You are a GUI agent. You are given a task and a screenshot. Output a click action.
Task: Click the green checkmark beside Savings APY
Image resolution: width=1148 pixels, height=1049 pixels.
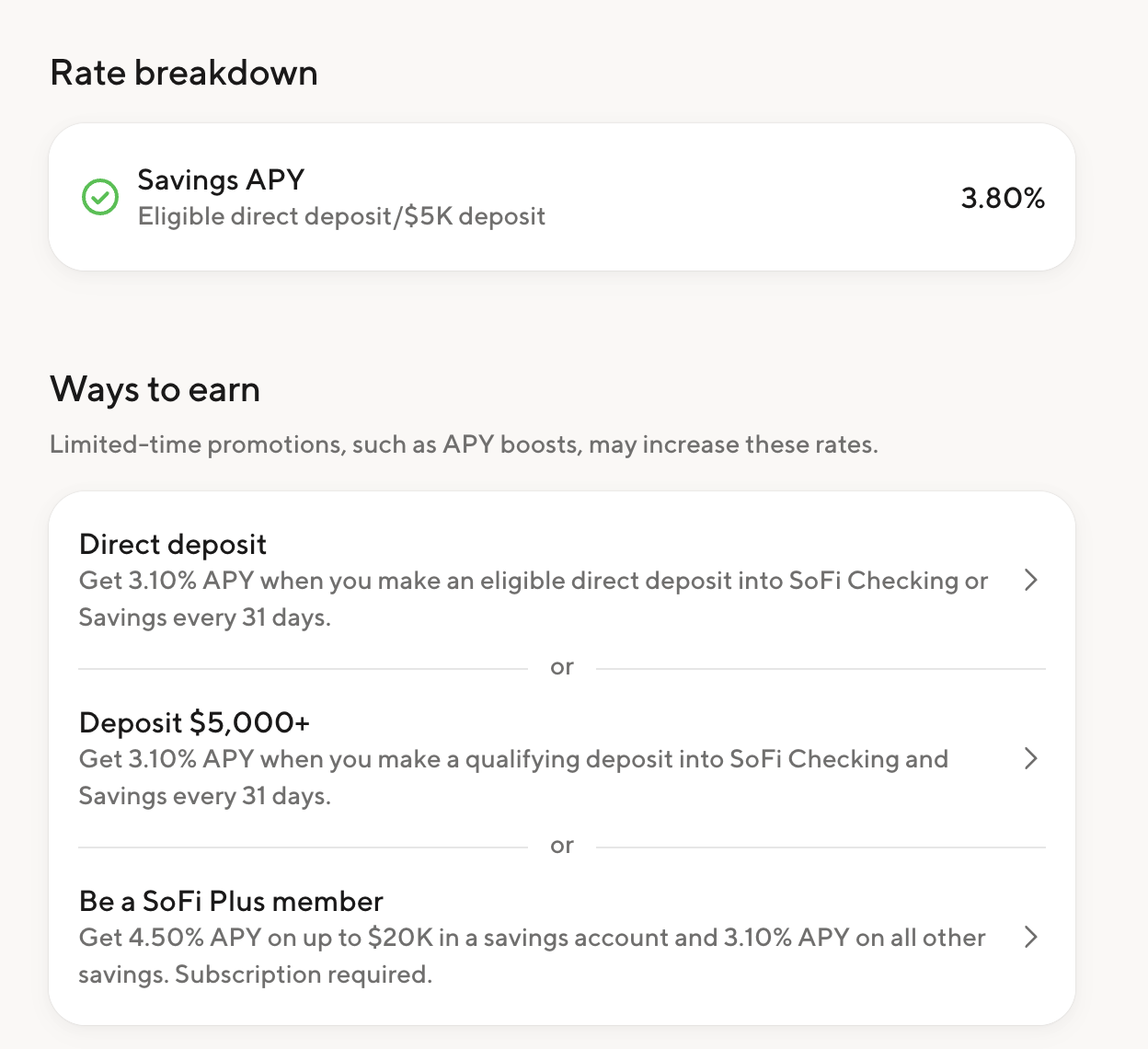pyautogui.click(x=100, y=197)
